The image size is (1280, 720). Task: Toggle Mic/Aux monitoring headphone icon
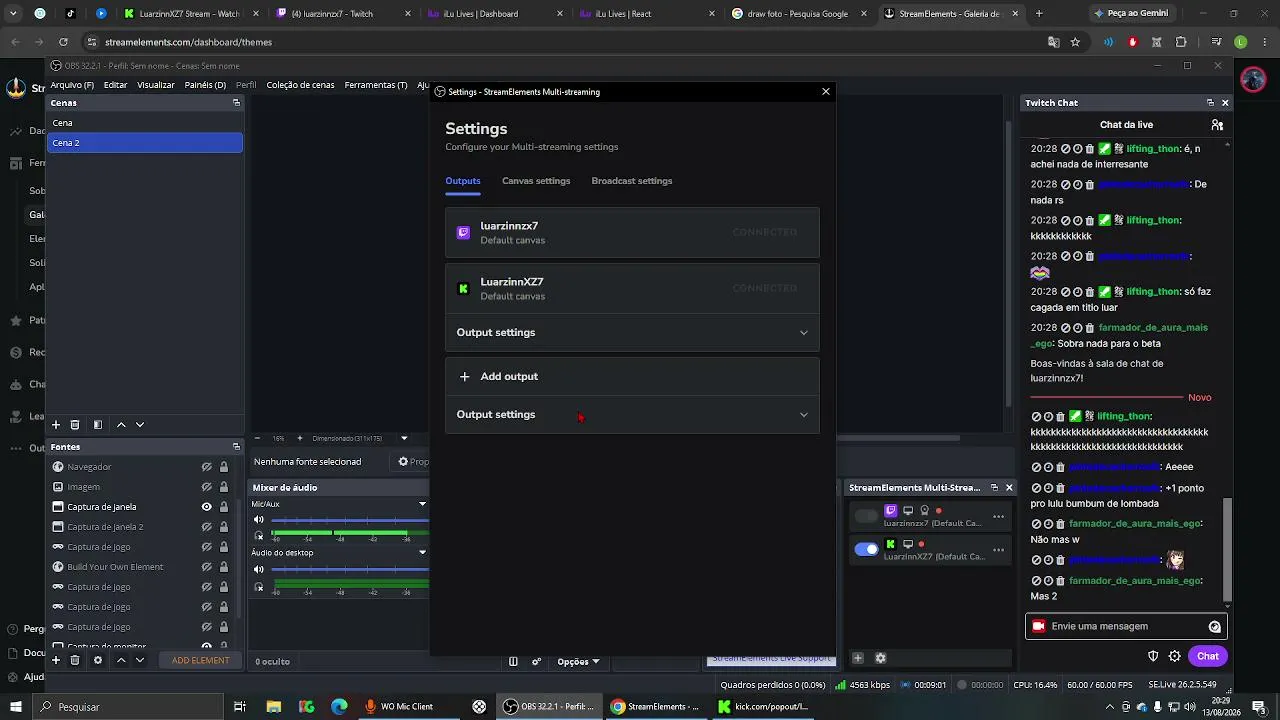tap(259, 535)
